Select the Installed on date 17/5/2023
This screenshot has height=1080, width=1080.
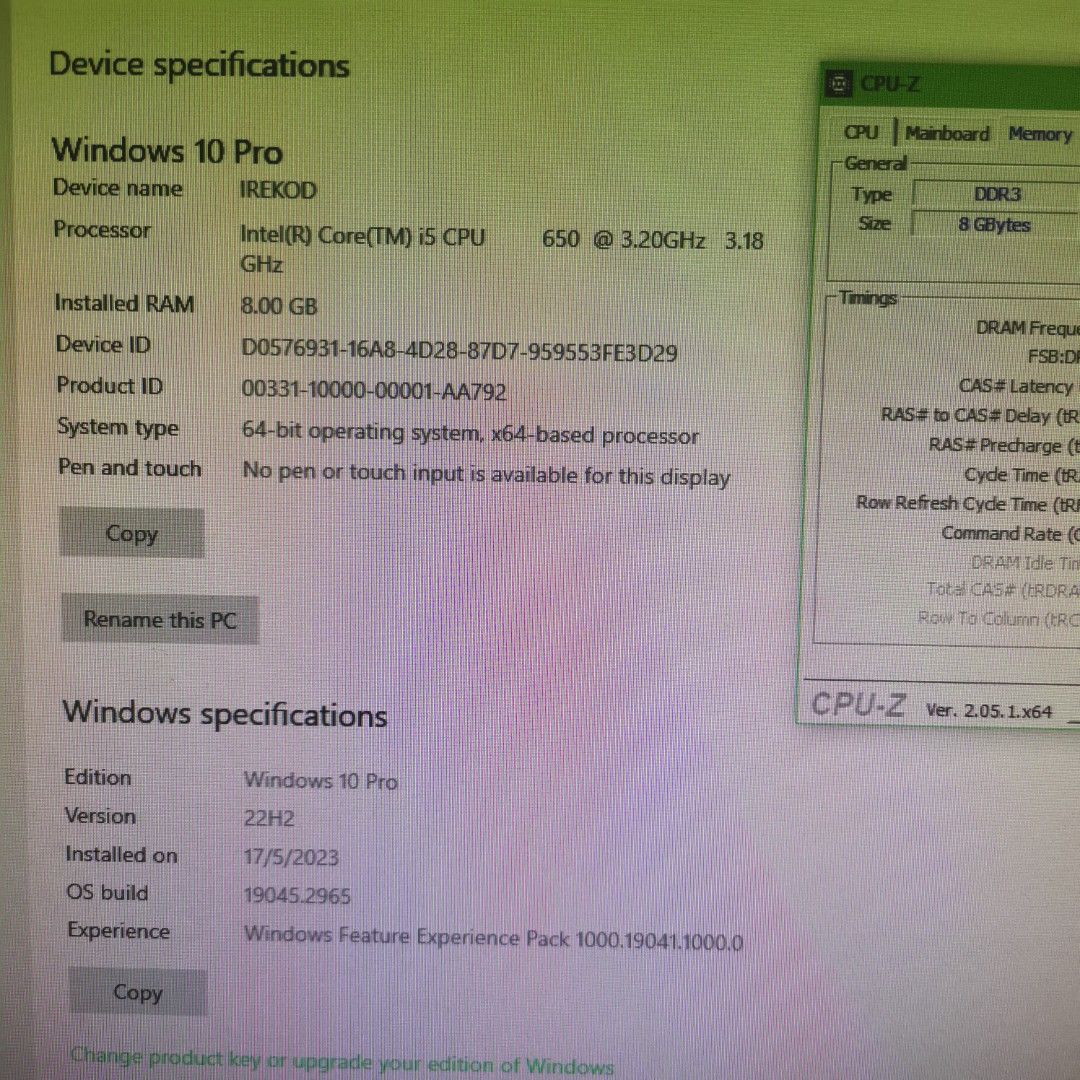click(291, 857)
